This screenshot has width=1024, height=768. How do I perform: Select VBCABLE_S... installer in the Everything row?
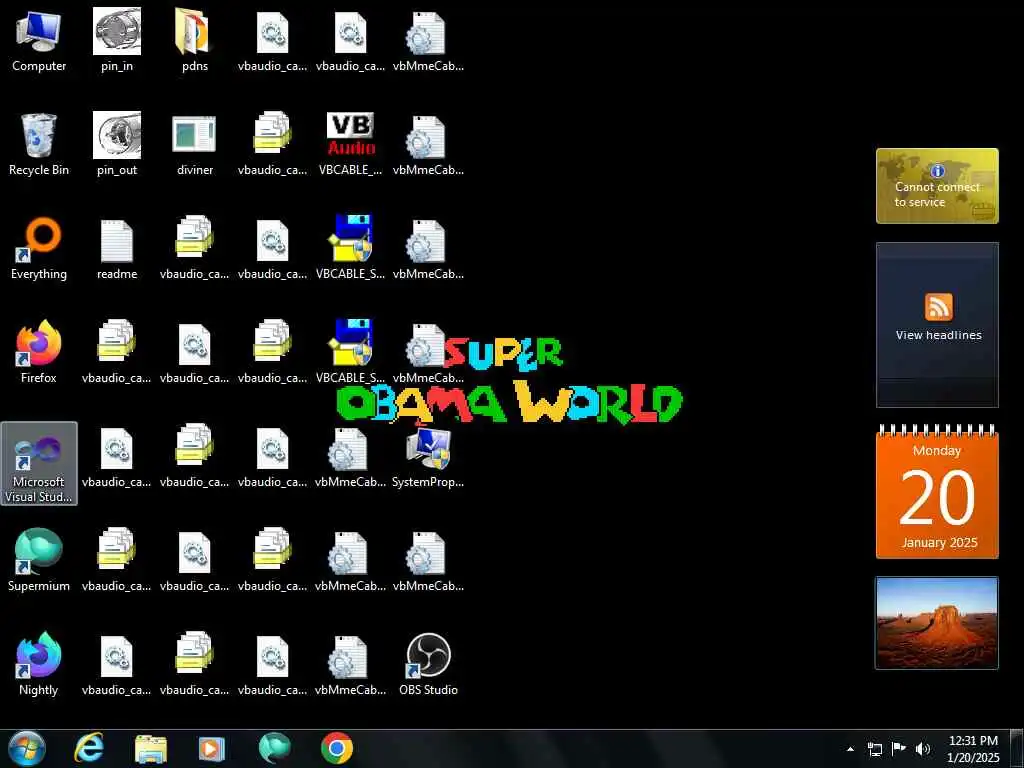(350, 249)
